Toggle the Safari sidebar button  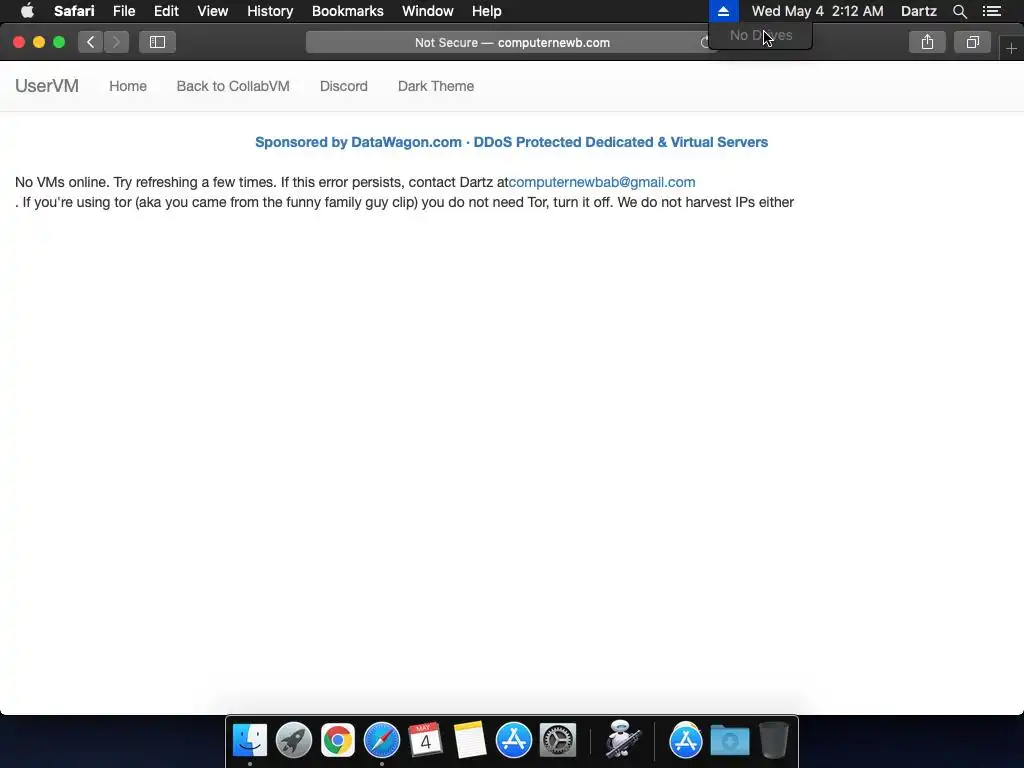(157, 42)
